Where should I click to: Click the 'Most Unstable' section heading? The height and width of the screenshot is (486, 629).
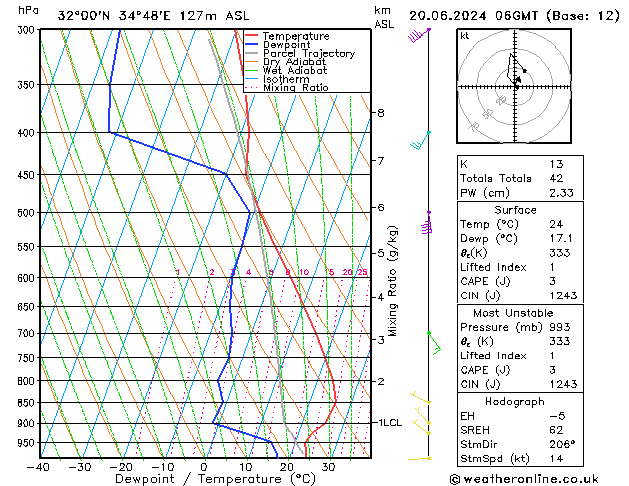coord(513,313)
